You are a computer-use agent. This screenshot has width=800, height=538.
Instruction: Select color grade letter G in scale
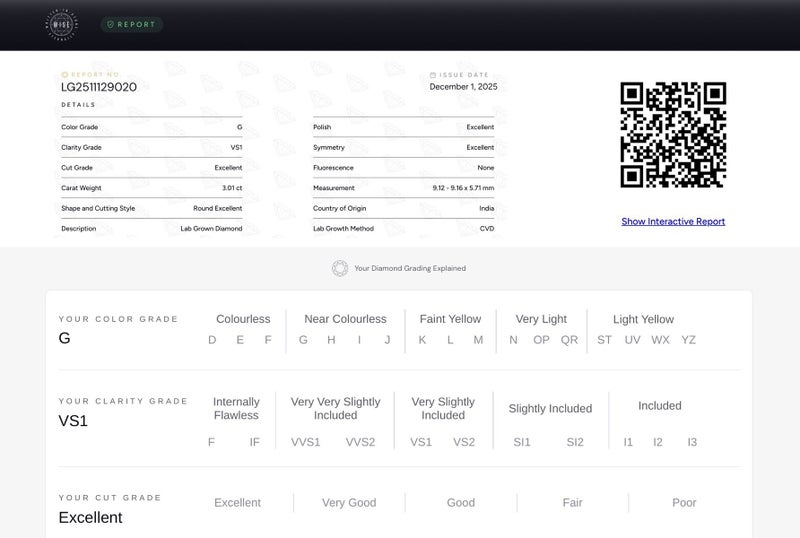(303, 339)
